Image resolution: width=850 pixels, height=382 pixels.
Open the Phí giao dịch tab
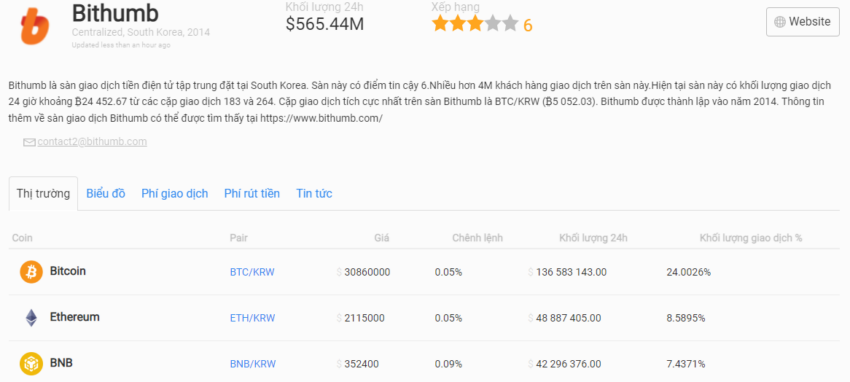(x=175, y=193)
